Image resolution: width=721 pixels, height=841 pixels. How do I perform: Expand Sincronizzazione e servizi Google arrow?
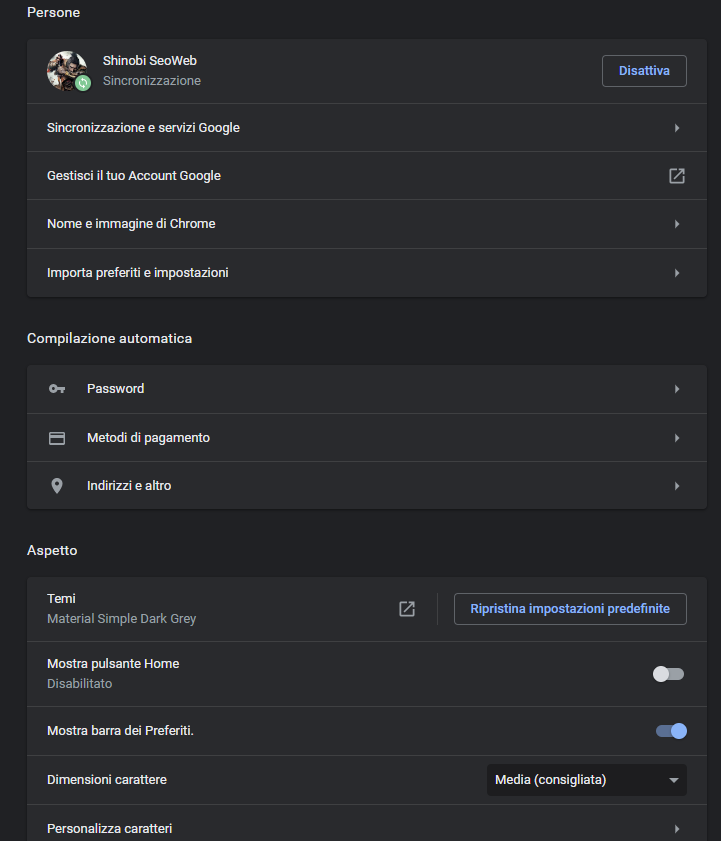pos(677,128)
